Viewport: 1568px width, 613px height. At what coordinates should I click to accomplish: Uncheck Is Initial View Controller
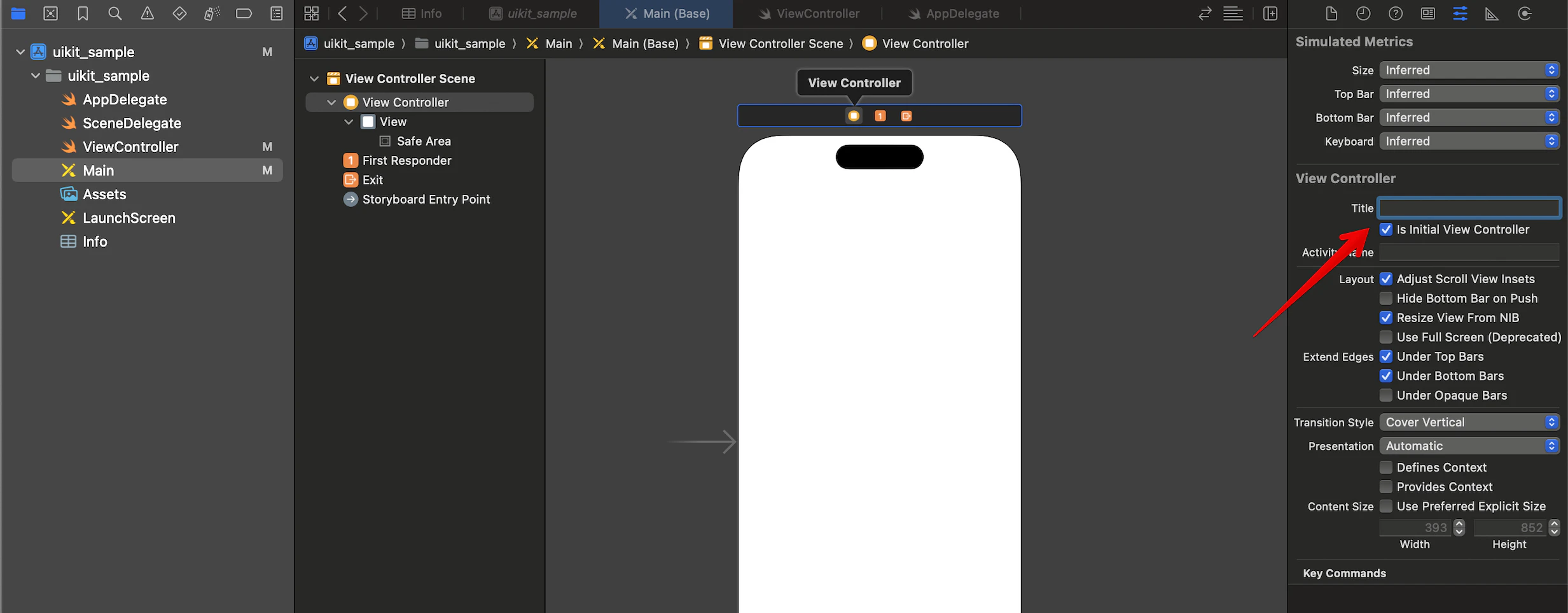[x=1386, y=229]
